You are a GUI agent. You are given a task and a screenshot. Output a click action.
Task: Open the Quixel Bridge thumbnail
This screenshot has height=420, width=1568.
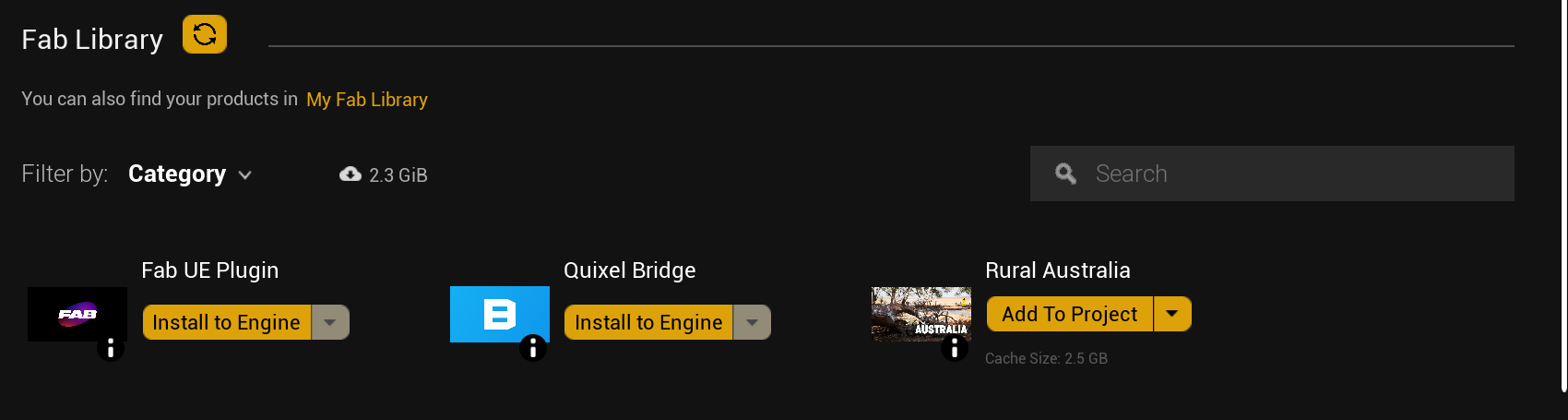point(500,314)
